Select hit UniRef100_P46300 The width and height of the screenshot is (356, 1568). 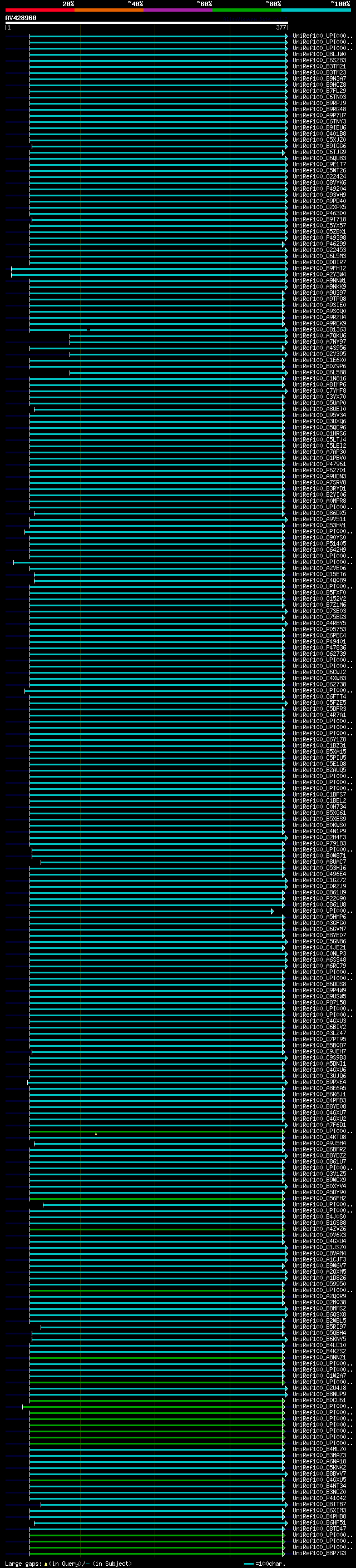click(319, 213)
